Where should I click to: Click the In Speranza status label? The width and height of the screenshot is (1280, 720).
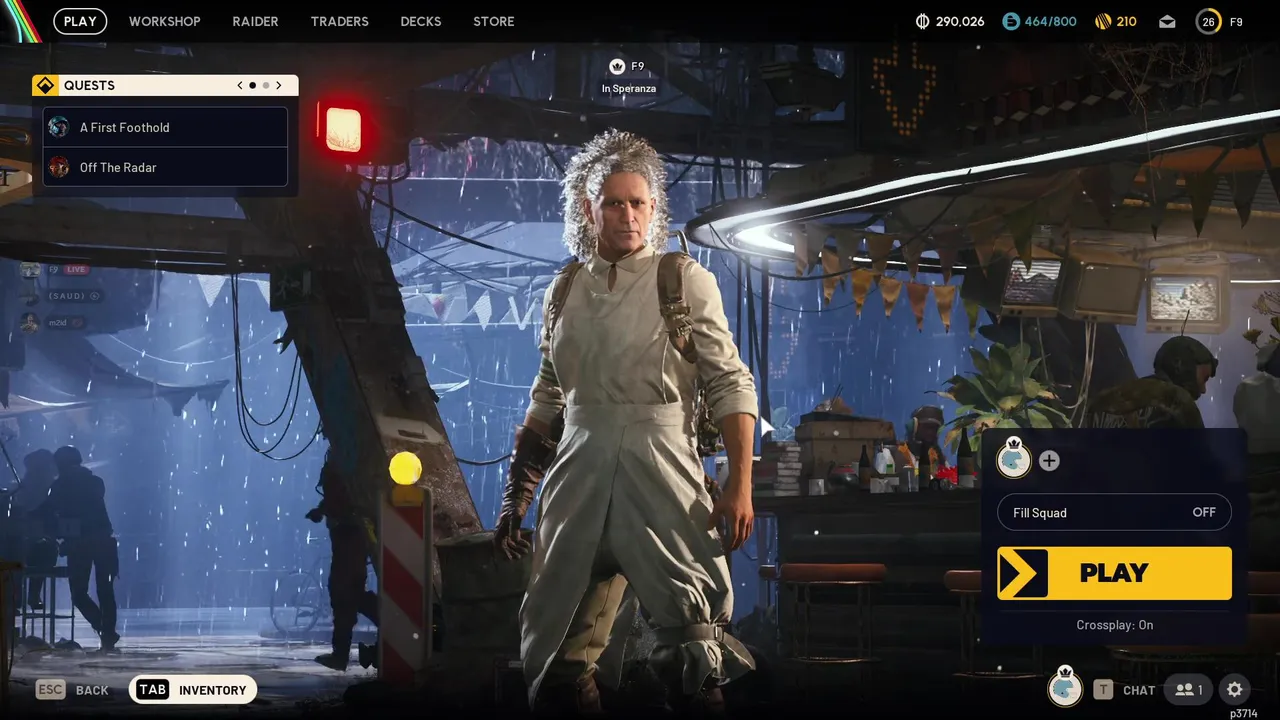(x=629, y=89)
